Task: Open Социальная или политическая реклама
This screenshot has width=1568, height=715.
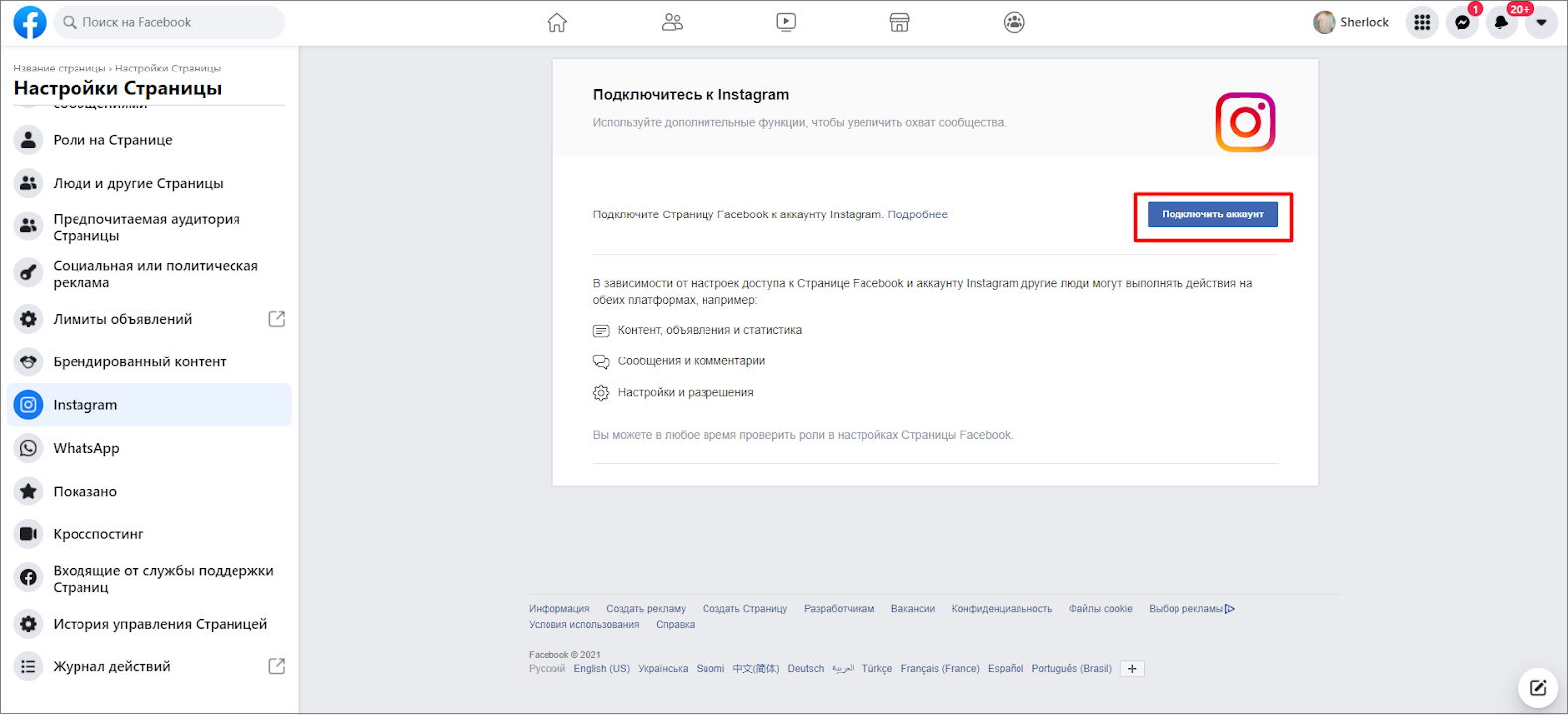Action: point(149,274)
